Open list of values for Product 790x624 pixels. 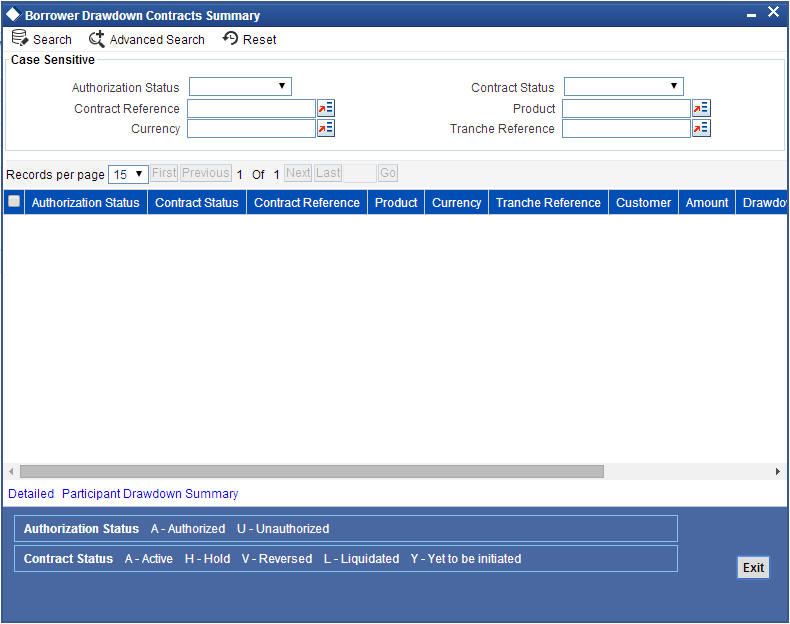coord(701,108)
